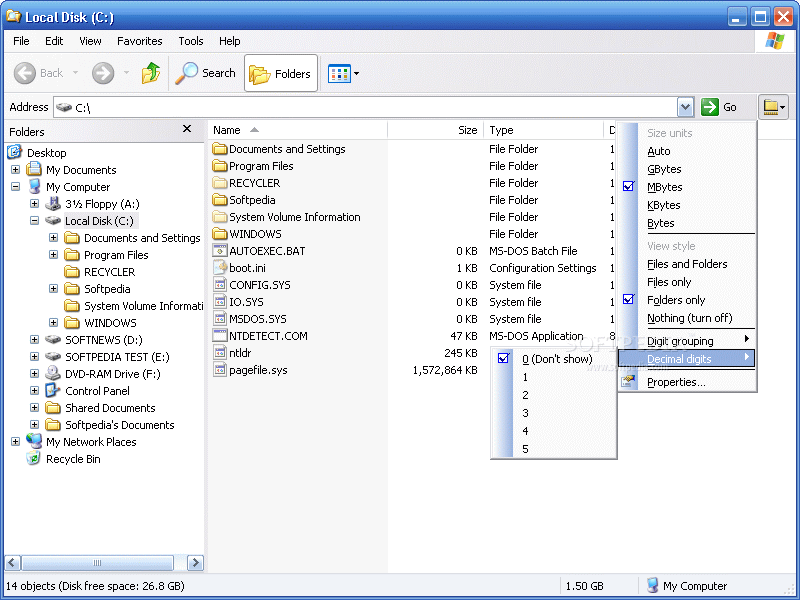800x600 pixels.
Task: Click the AUTOEXEC.BAT file icon
Action: coord(219,251)
